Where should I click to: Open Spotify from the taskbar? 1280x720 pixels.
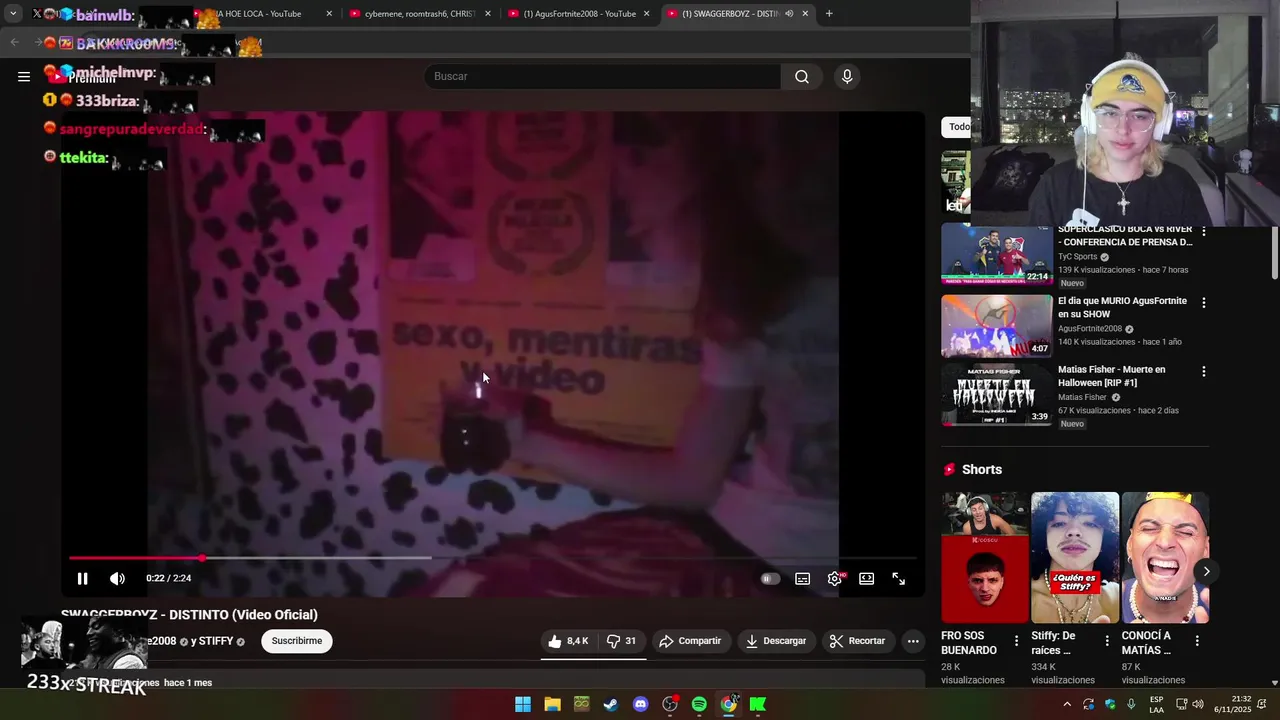point(699,704)
